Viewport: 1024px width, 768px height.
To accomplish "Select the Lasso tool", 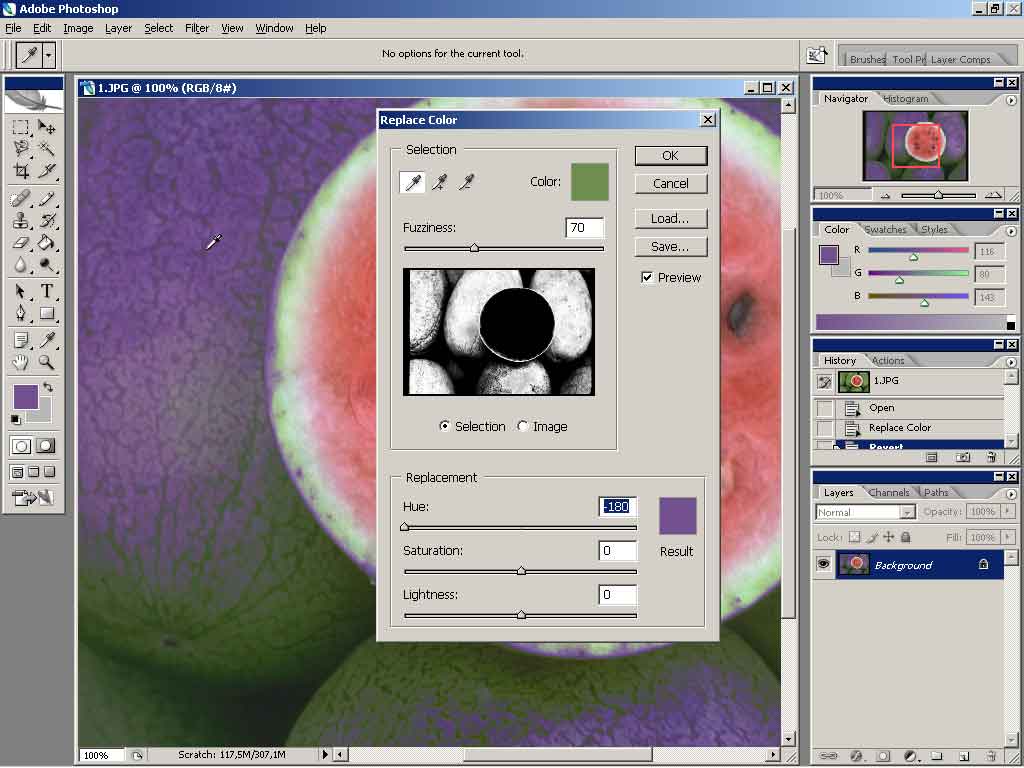I will point(21,149).
